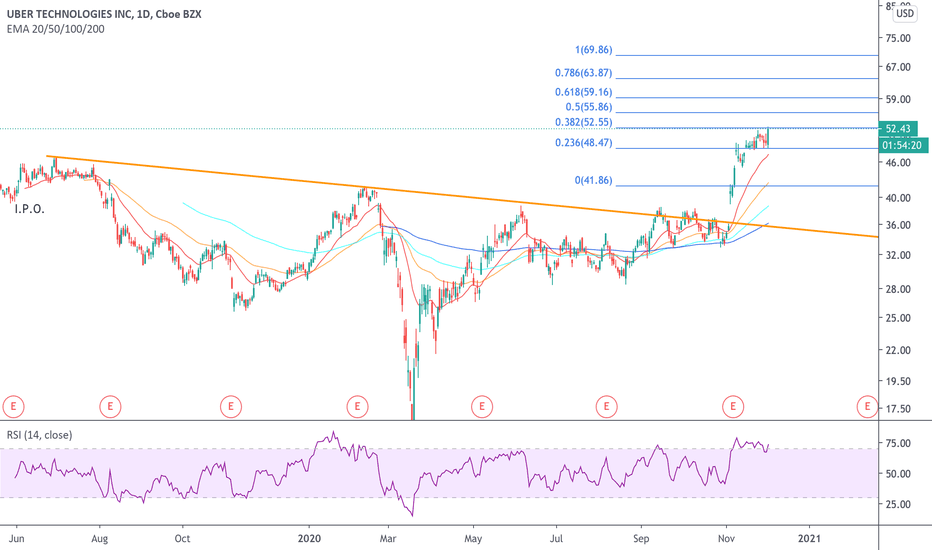The height and width of the screenshot is (550, 932).
Task: Select the Fibonacci level 0.5(55.86) label
Action: (588, 107)
